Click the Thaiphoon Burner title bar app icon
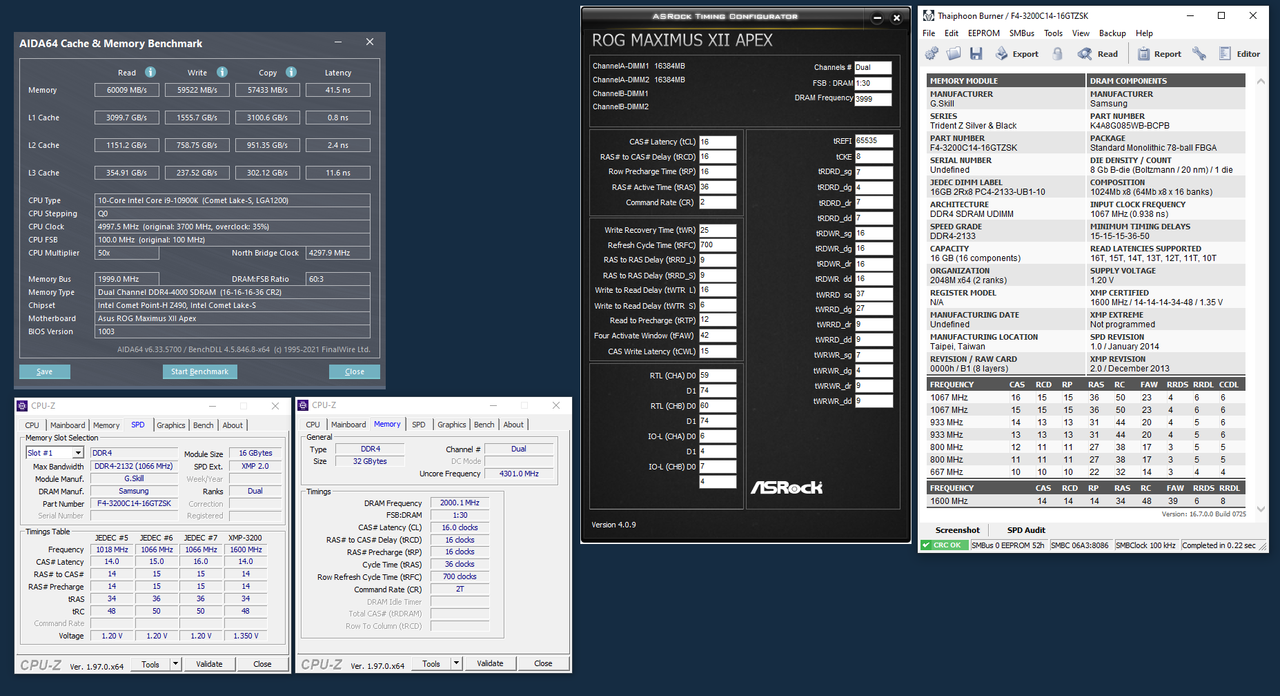The image size is (1280, 696). 928,16
